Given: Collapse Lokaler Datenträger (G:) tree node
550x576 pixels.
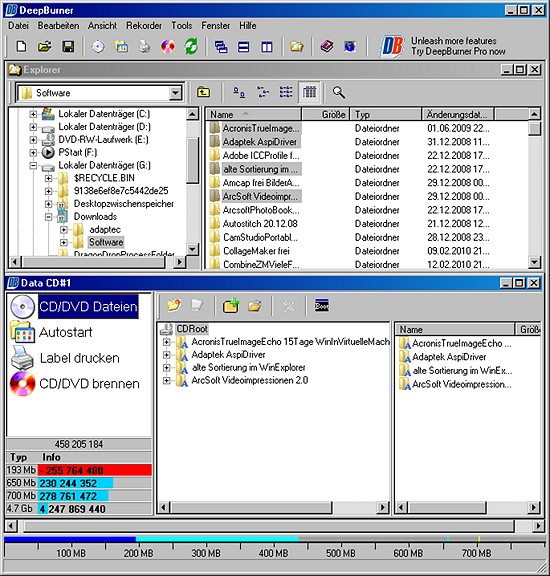Looking at the screenshot, I should pyautogui.click(x=33, y=166).
